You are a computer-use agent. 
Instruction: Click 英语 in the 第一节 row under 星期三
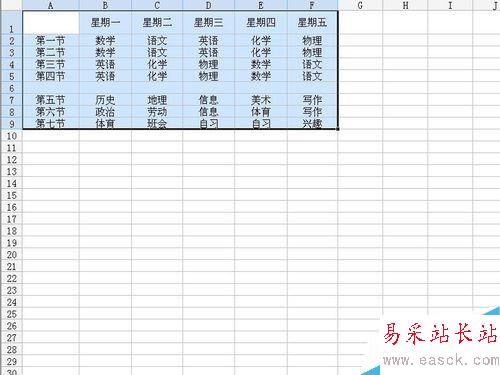click(208, 41)
